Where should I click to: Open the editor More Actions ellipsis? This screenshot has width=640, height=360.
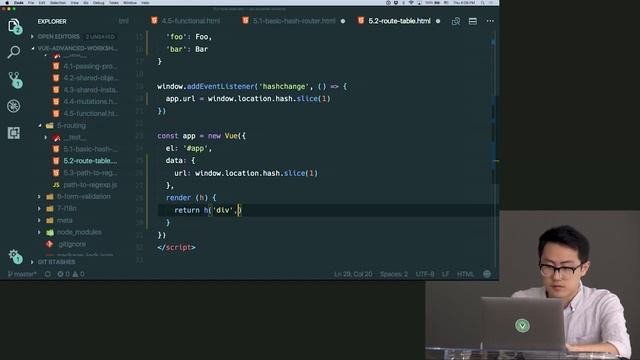[490, 21]
